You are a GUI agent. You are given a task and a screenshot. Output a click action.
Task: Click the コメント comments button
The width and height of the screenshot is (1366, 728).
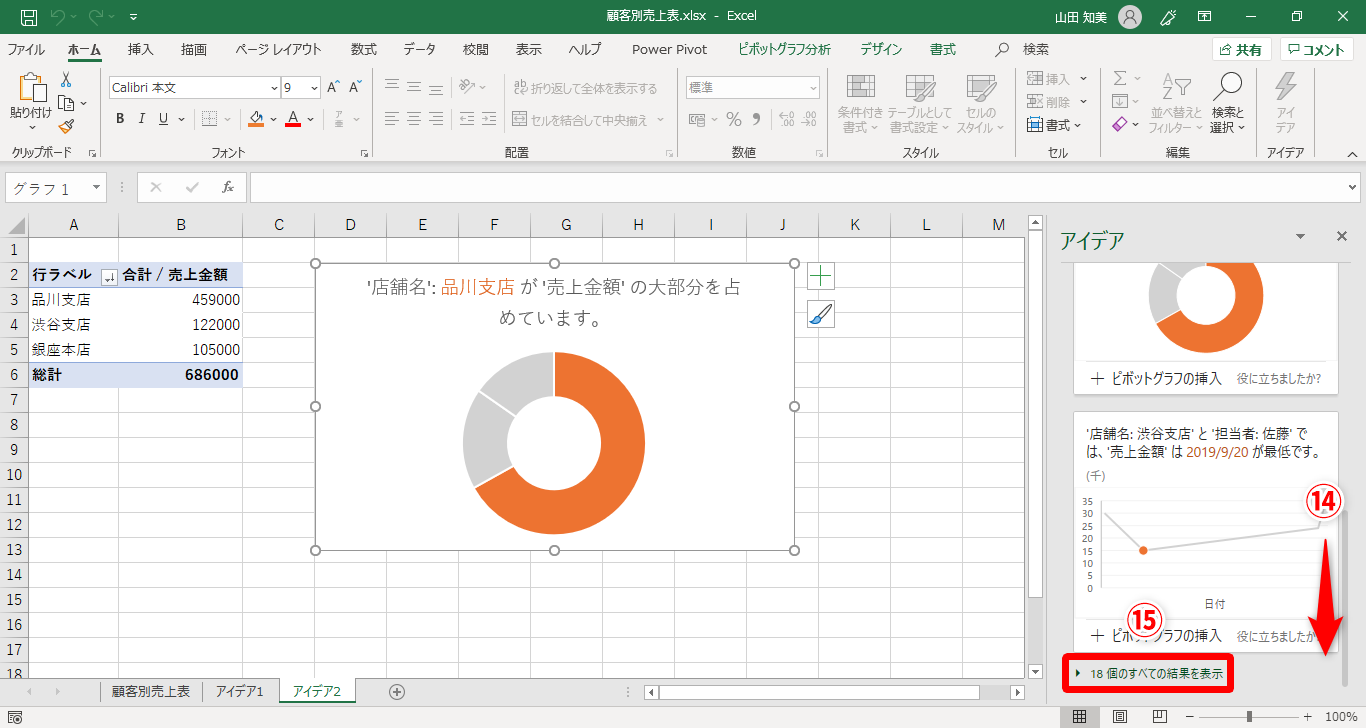(1317, 50)
